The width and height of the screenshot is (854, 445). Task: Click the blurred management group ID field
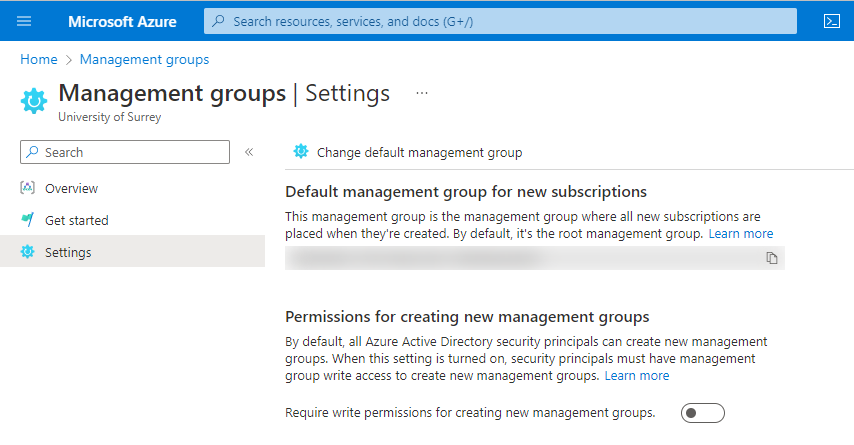coord(534,258)
